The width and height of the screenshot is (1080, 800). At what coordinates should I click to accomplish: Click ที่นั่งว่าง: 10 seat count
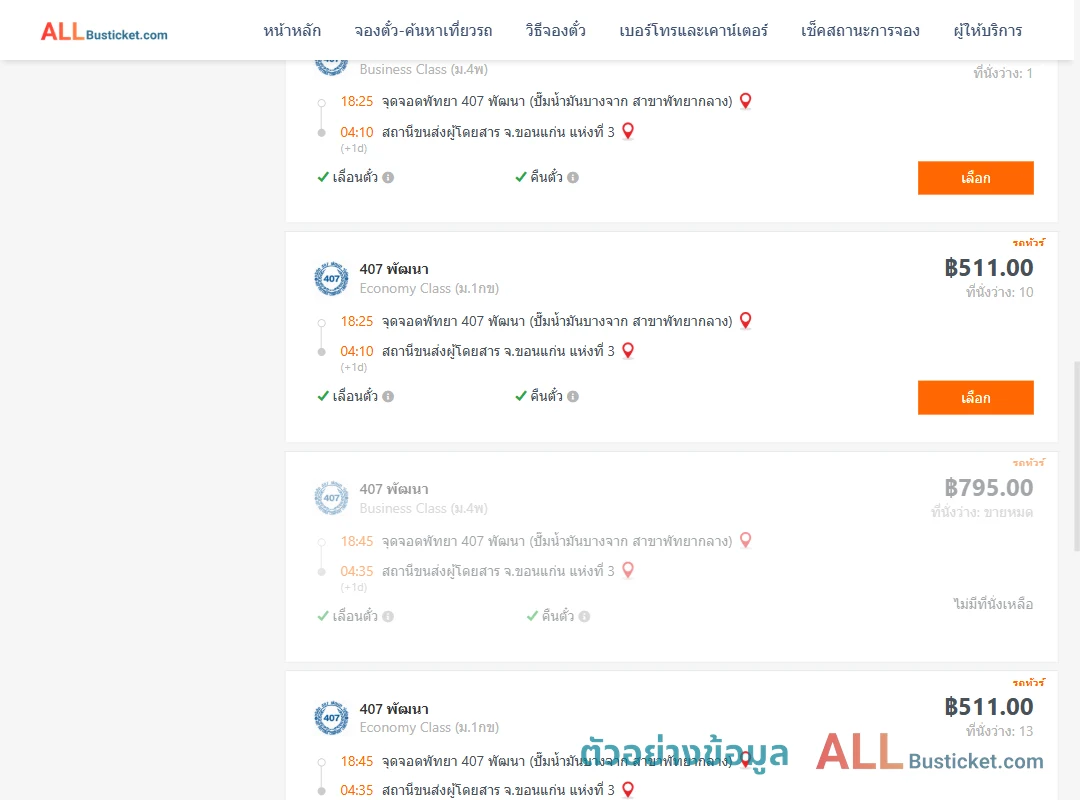(x=999, y=292)
